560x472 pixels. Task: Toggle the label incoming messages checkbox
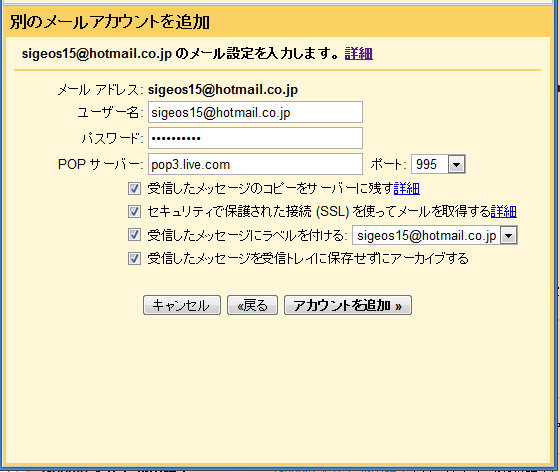point(134,235)
